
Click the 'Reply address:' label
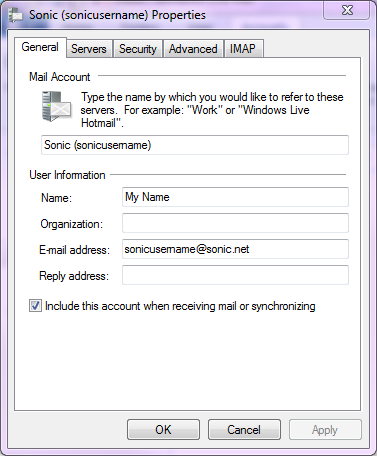click(x=74, y=276)
